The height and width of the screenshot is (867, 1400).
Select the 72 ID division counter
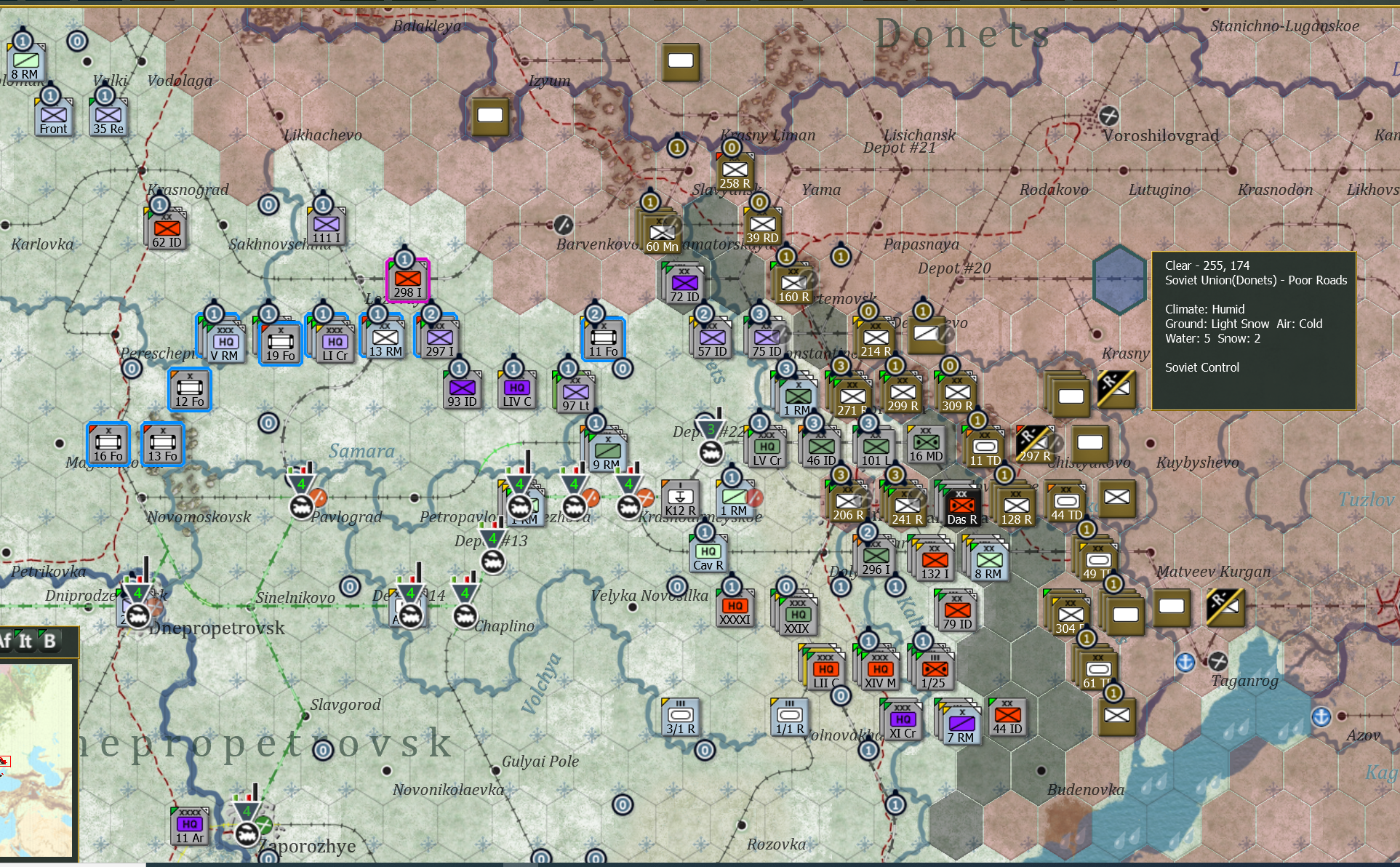click(x=684, y=285)
